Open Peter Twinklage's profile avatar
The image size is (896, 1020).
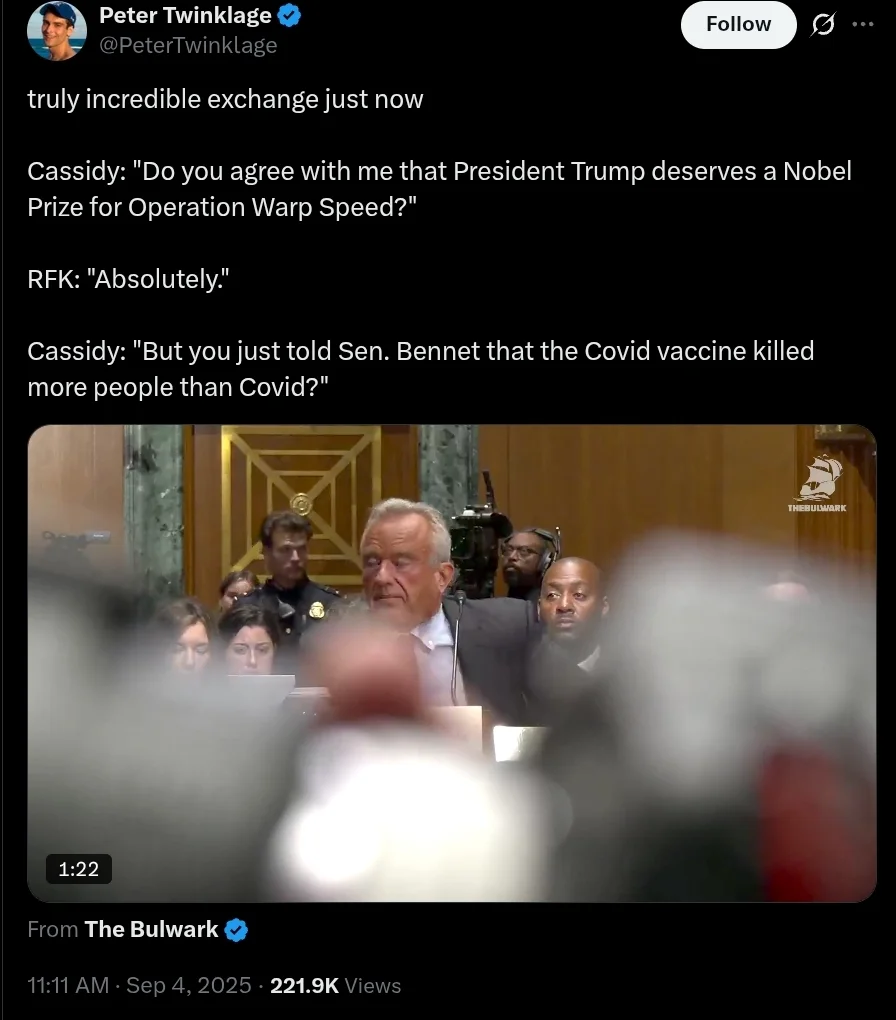[57, 30]
